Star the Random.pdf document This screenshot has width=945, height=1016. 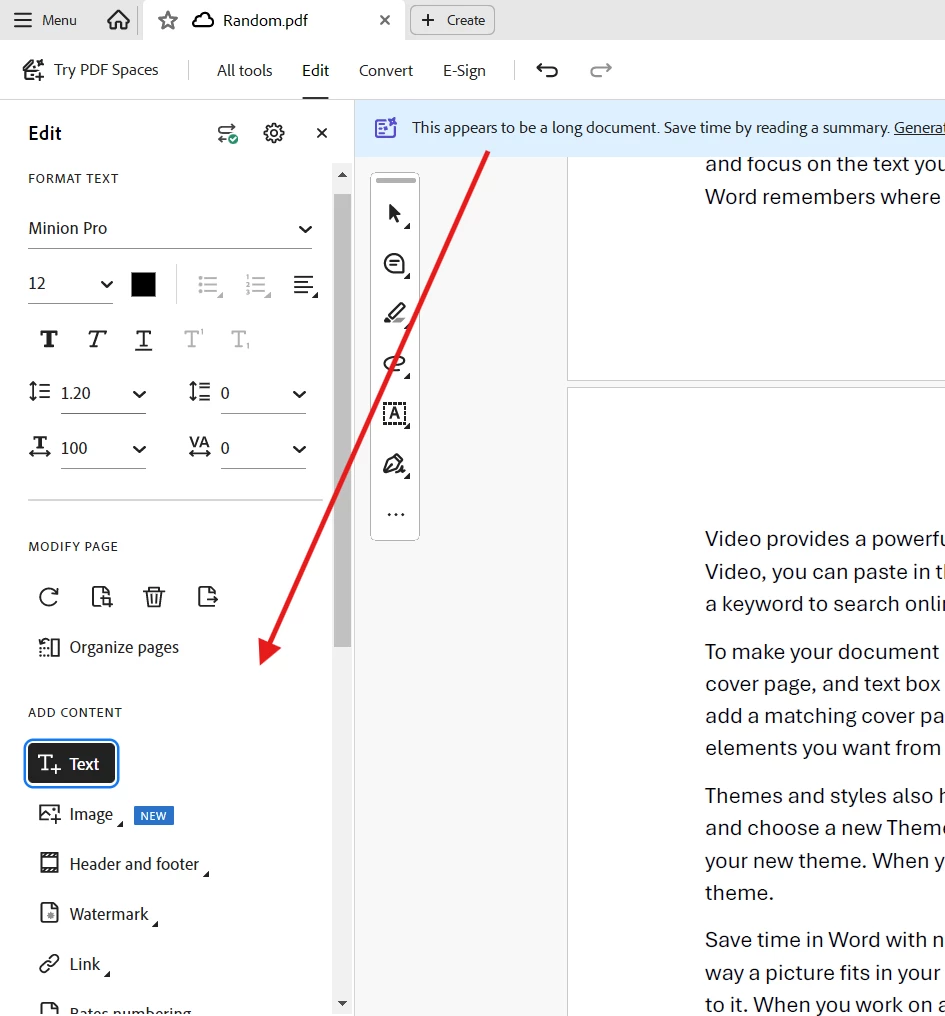[167, 20]
